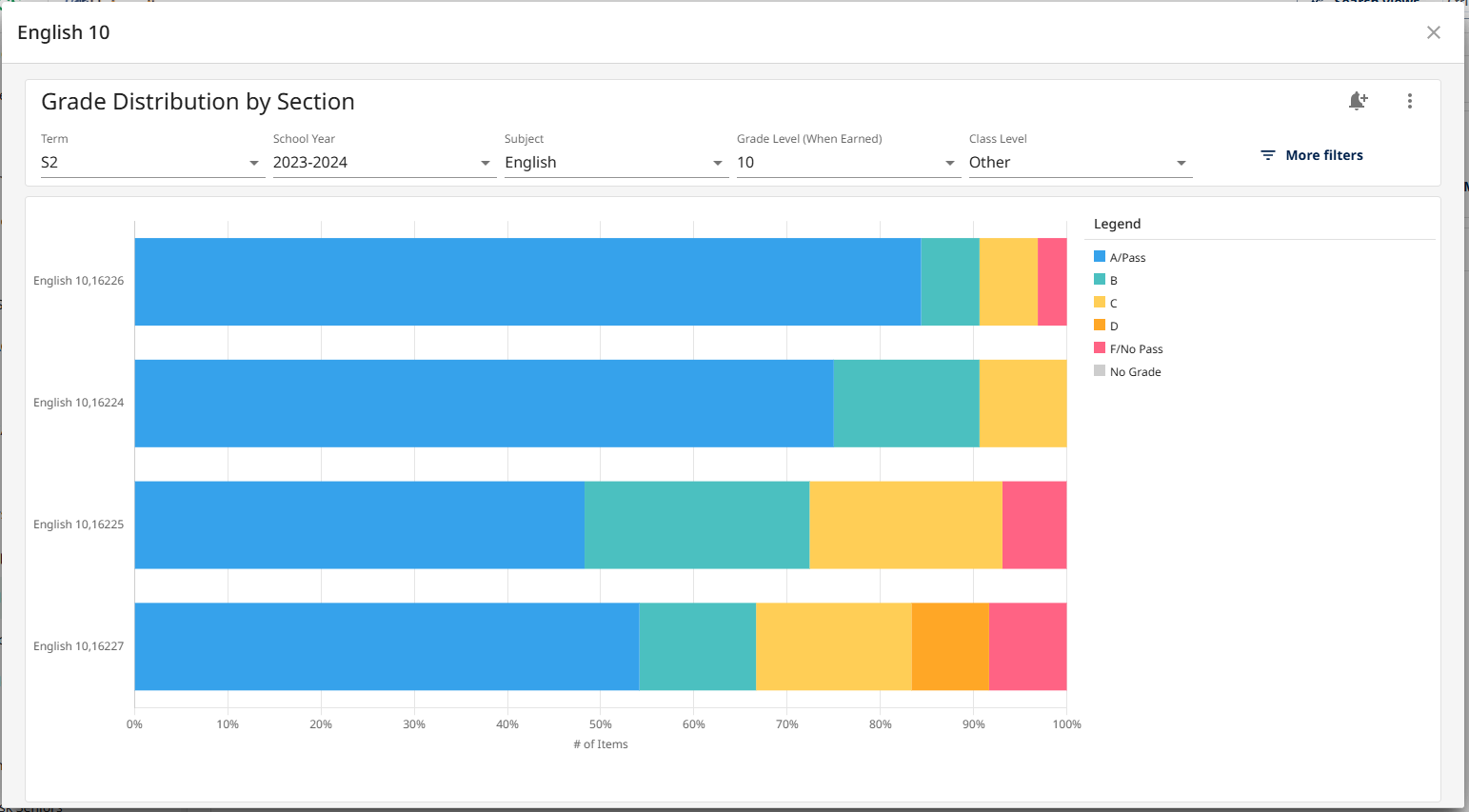Select the English 10,16226 axis label
This screenshot has height=812, width=1469.
pos(79,281)
